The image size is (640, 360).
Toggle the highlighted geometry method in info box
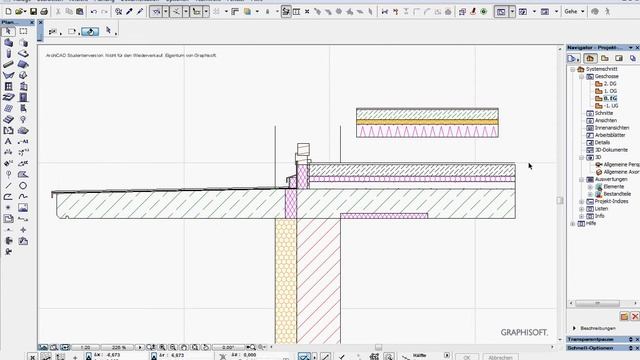tap(90, 31)
